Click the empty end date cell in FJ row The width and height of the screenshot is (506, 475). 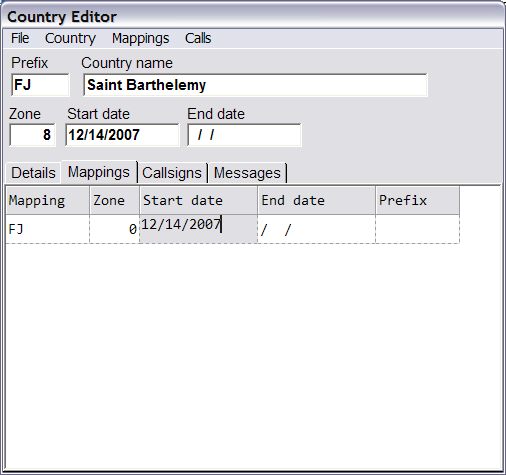(x=317, y=229)
